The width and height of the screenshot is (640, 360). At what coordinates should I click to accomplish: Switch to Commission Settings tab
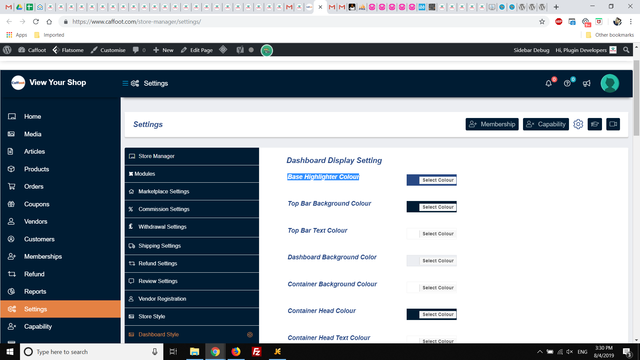tap(192, 209)
